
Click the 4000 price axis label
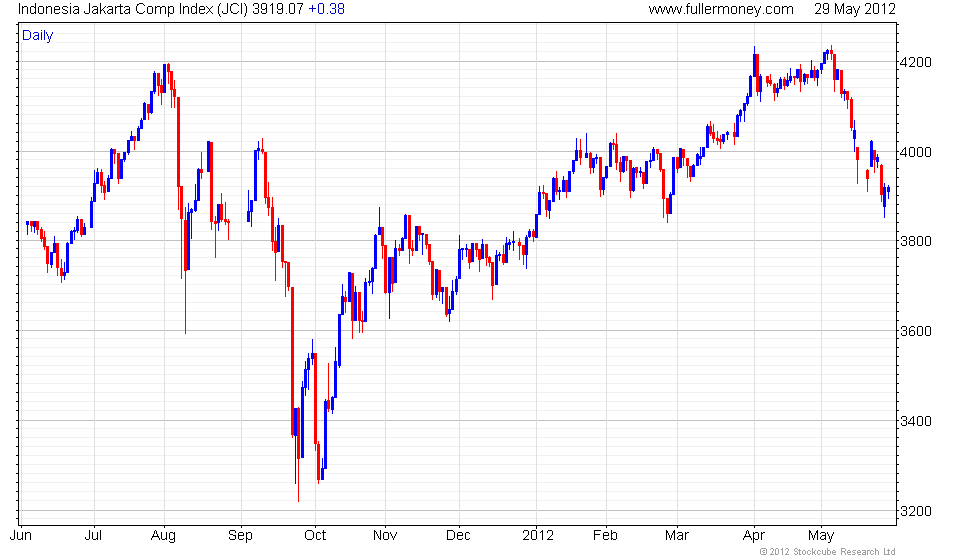tap(915, 152)
